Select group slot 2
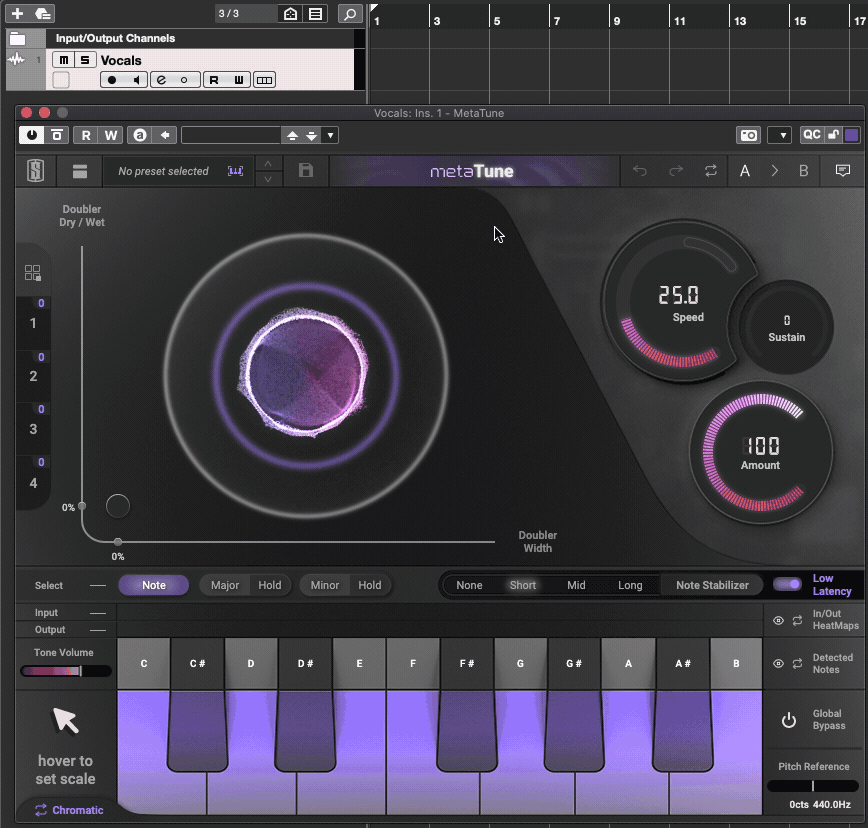This screenshot has height=828, width=868. click(x=33, y=376)
